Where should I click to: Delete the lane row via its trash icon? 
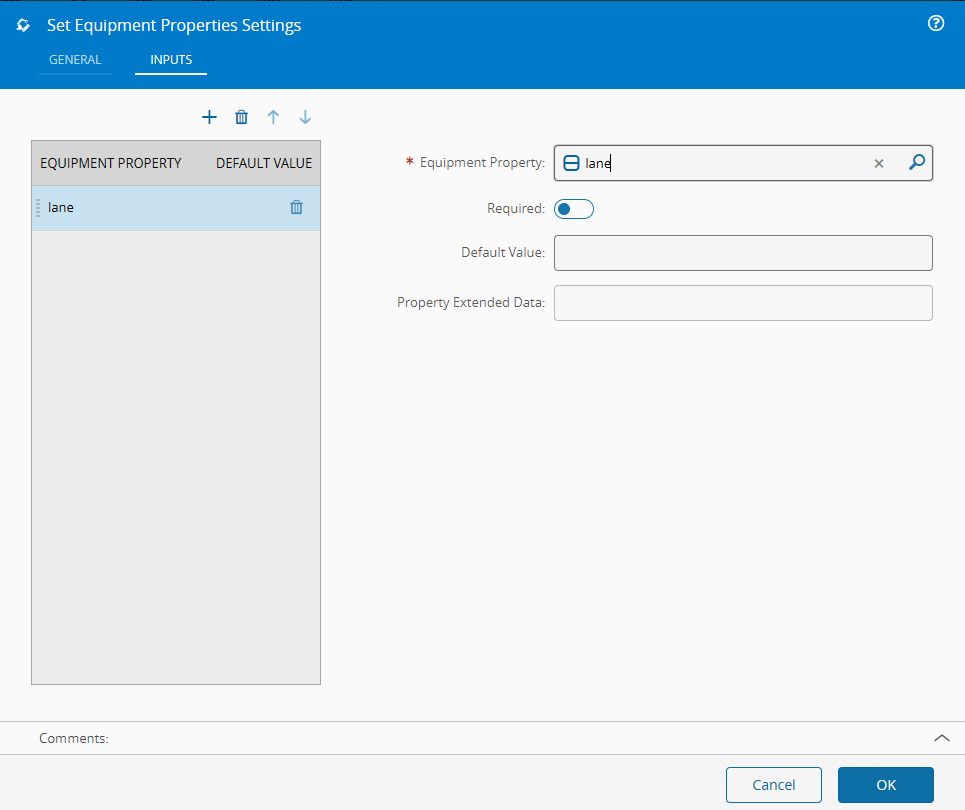click(296, 206)
